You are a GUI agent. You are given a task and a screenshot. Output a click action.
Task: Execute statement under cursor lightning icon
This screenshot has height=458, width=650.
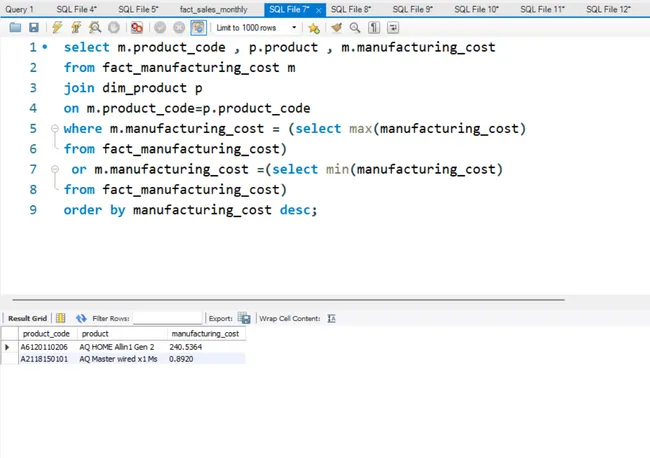pos(76,28)
